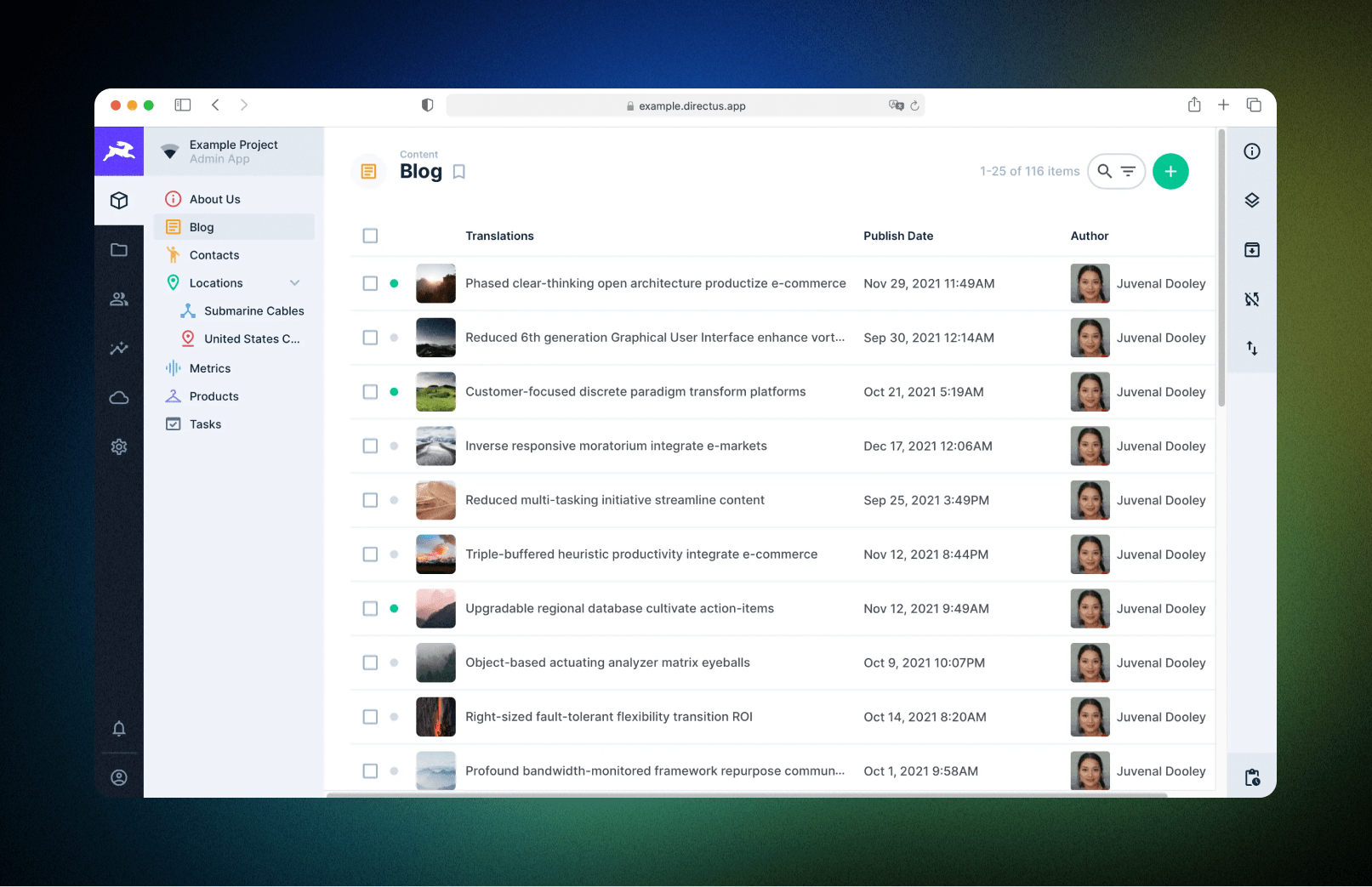Image resolution: width=1372 pixels, height=887 pixels.
Task: Select Blog in the navigation
Action: (234, 227)
